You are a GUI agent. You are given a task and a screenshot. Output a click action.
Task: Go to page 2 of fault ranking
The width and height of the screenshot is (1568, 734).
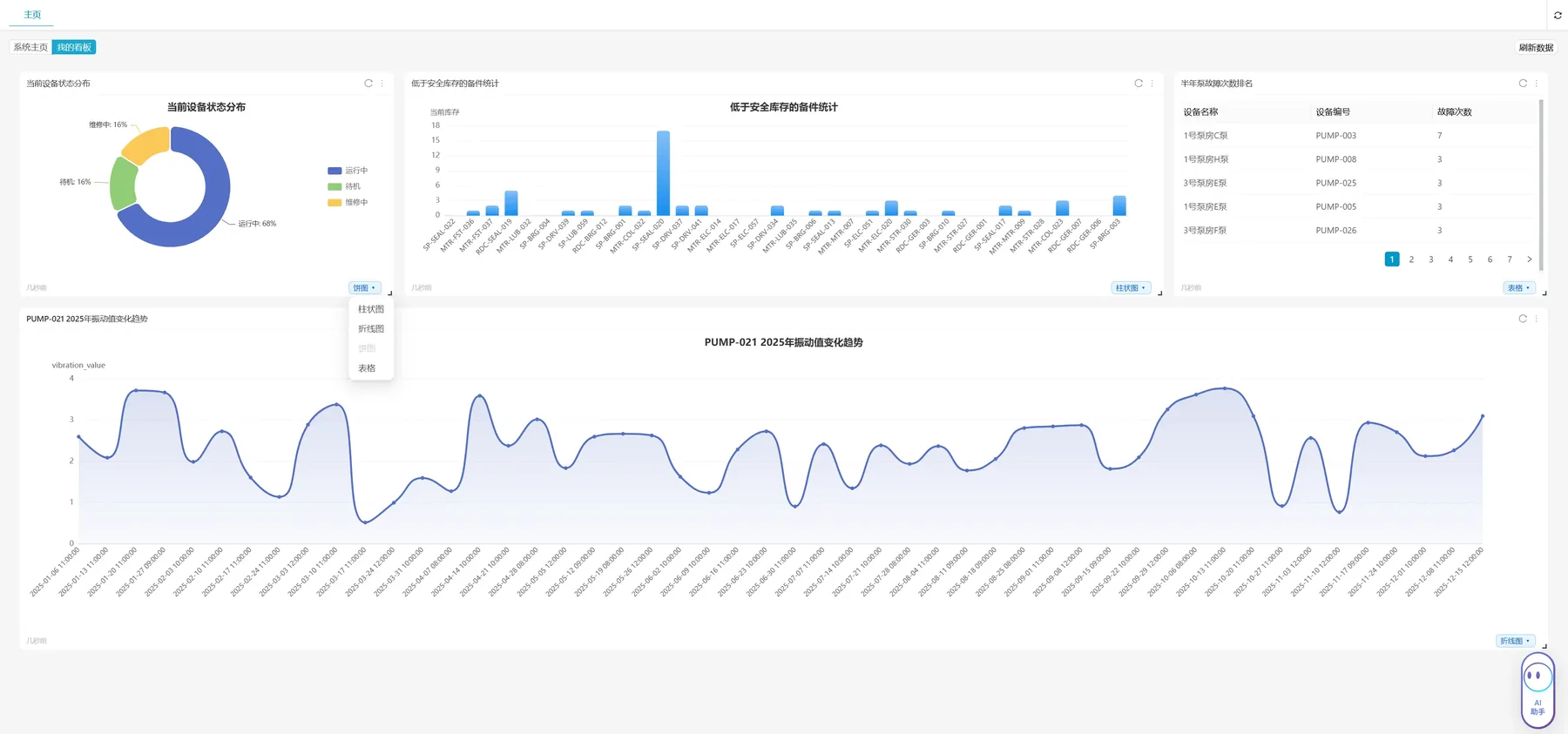tap(1411, 259)
